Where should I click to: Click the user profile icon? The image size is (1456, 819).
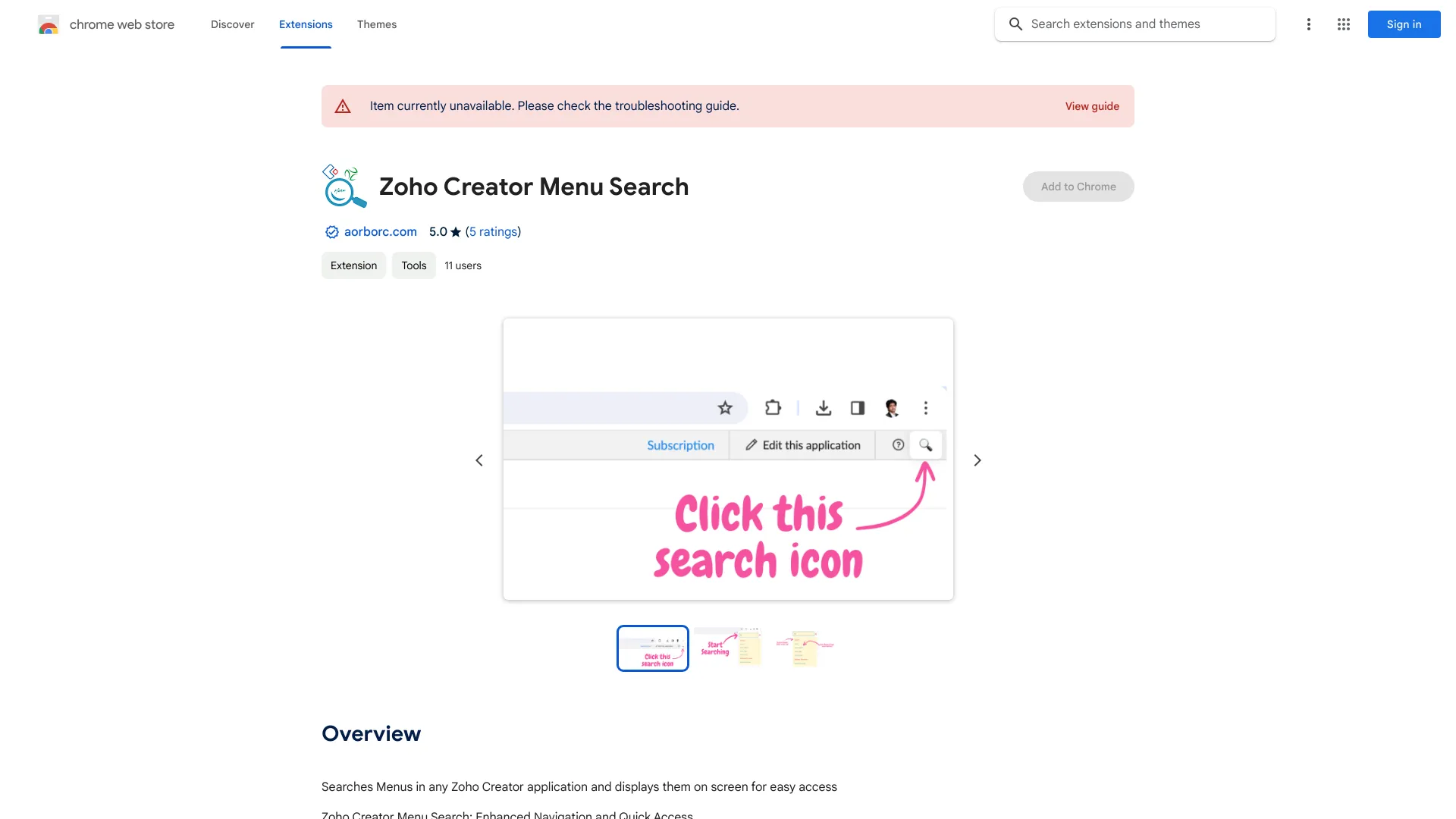click(x=890, y=407)
